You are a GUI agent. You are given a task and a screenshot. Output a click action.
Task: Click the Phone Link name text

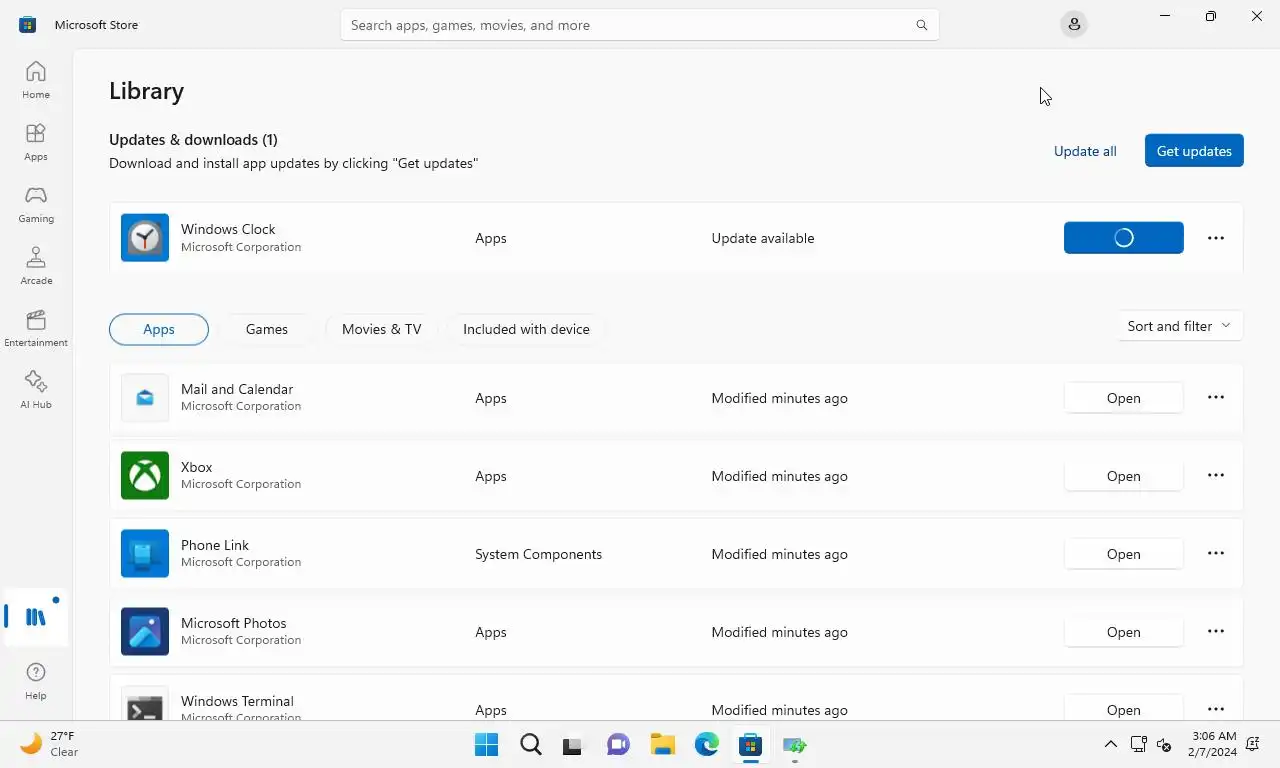pos(215,545)
